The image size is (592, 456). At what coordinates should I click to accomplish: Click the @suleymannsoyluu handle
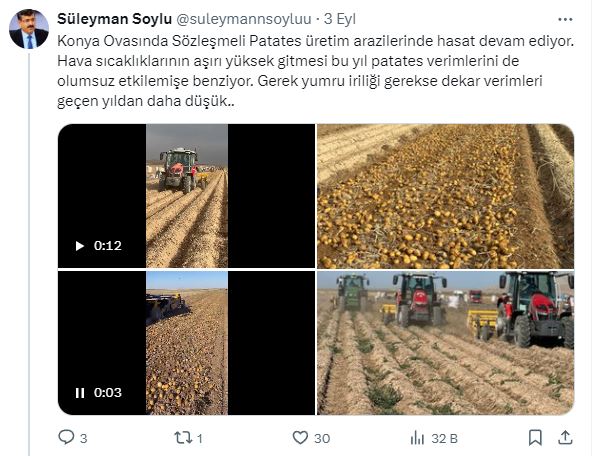(x=244, y=19)
